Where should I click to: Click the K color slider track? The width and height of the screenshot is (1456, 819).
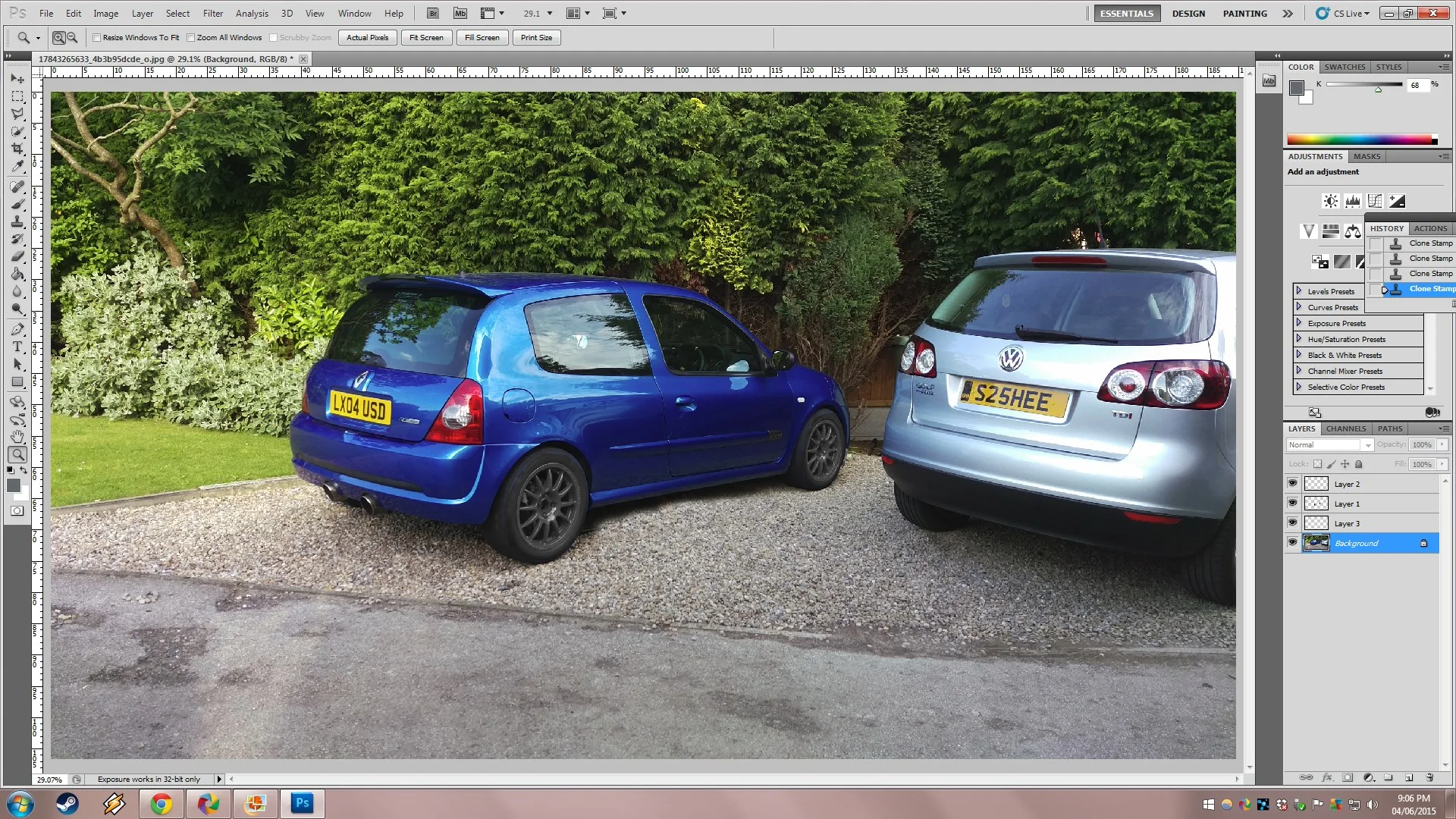pos(1363,84)
